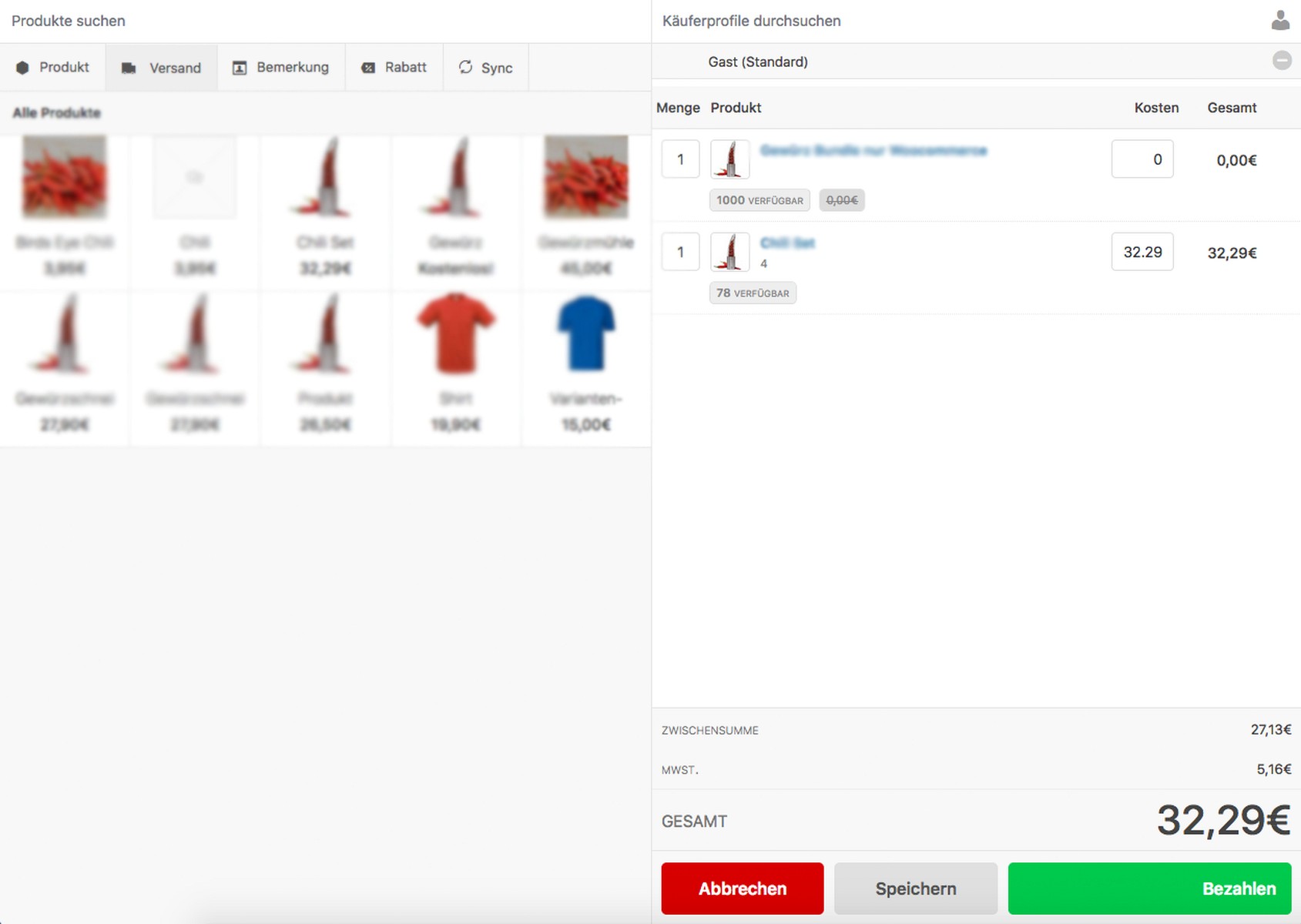The width and height of the screenshot is (1301, 924).
Task: Click the Chili Set link in cart
Action: click(x=787, y=243)
